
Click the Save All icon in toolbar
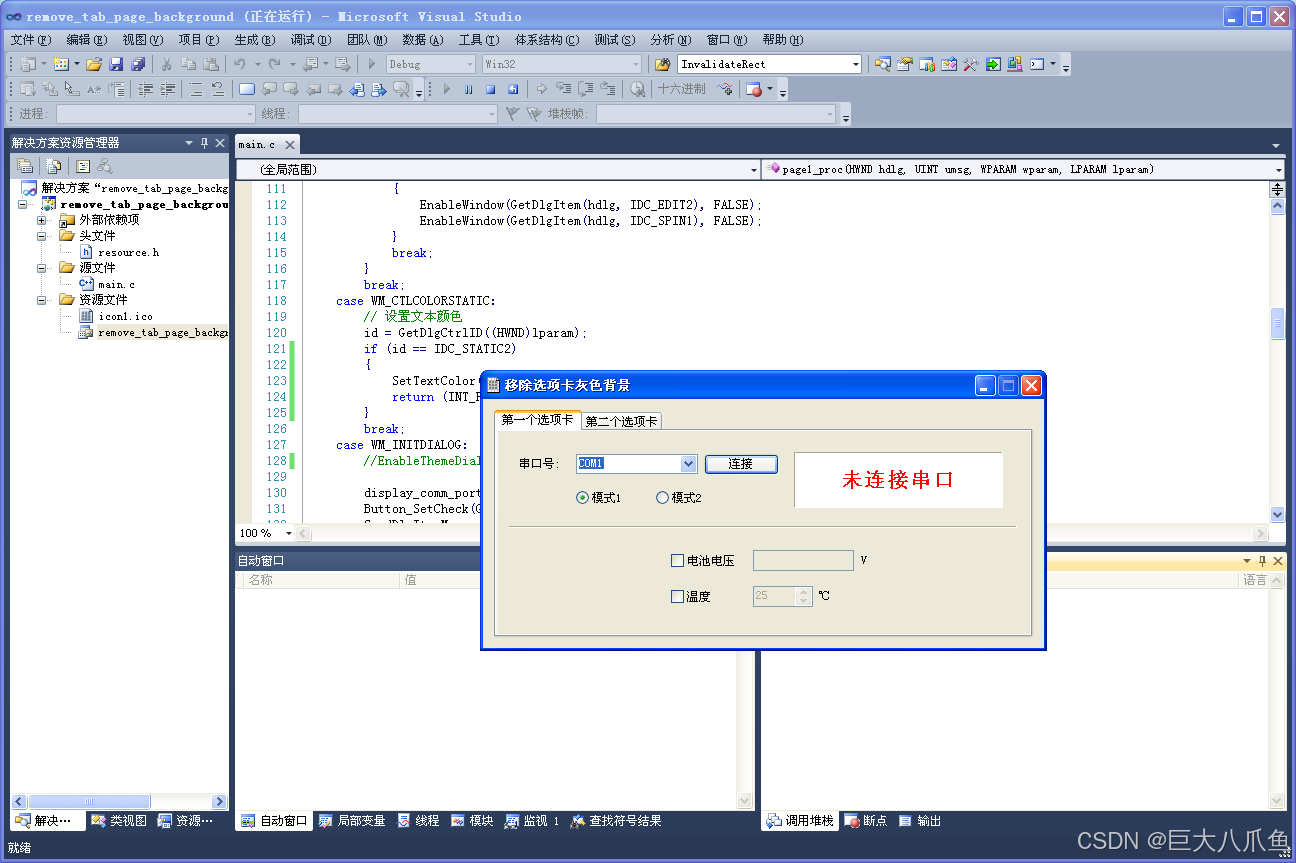pyautogui.click(x=138, y=64)
